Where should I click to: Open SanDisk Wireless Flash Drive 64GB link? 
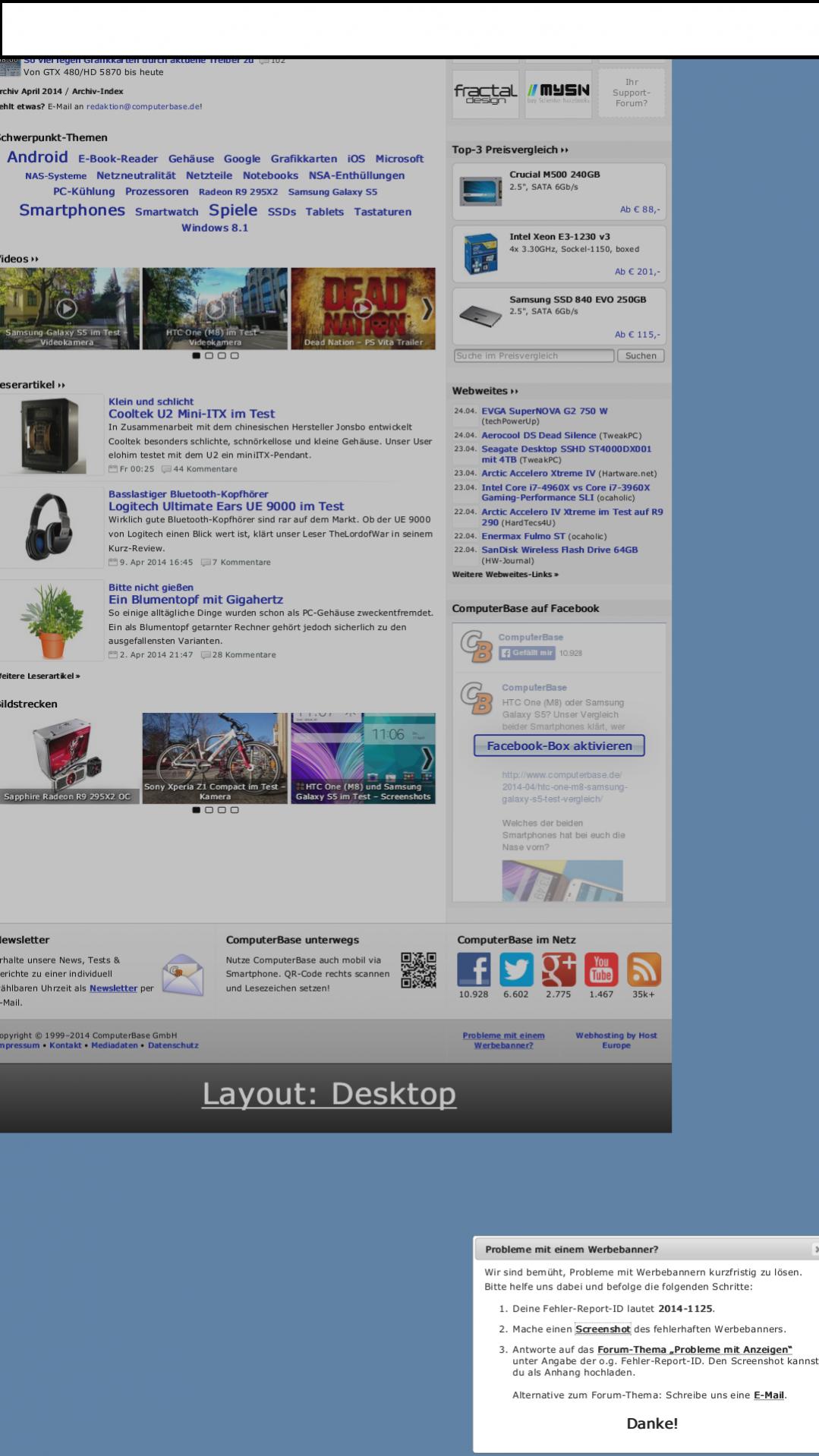pyautogui.click(x=559, y=550)
